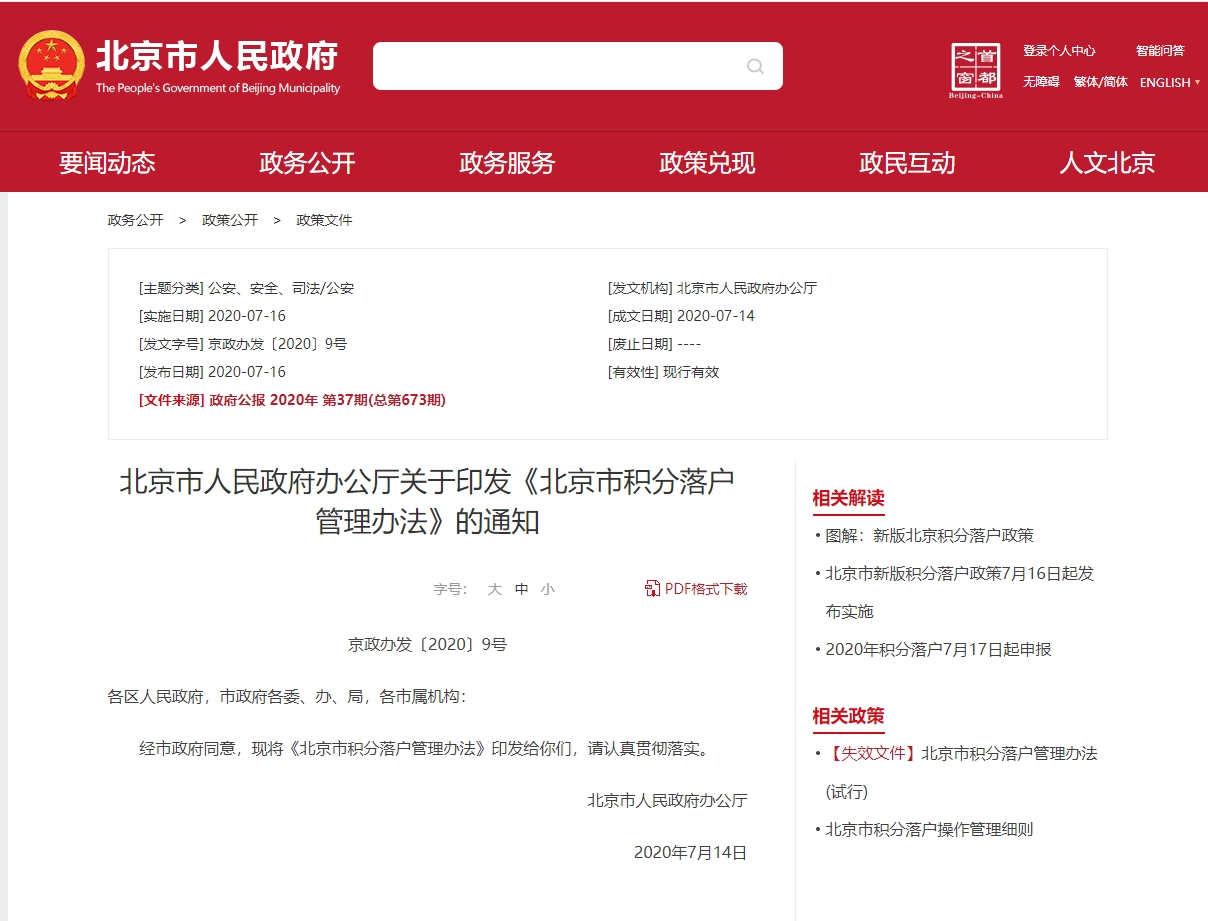Open 人文北京 navigation menu
Image resolution: width=1208 pixels, height=921 pixels.
1107,162
